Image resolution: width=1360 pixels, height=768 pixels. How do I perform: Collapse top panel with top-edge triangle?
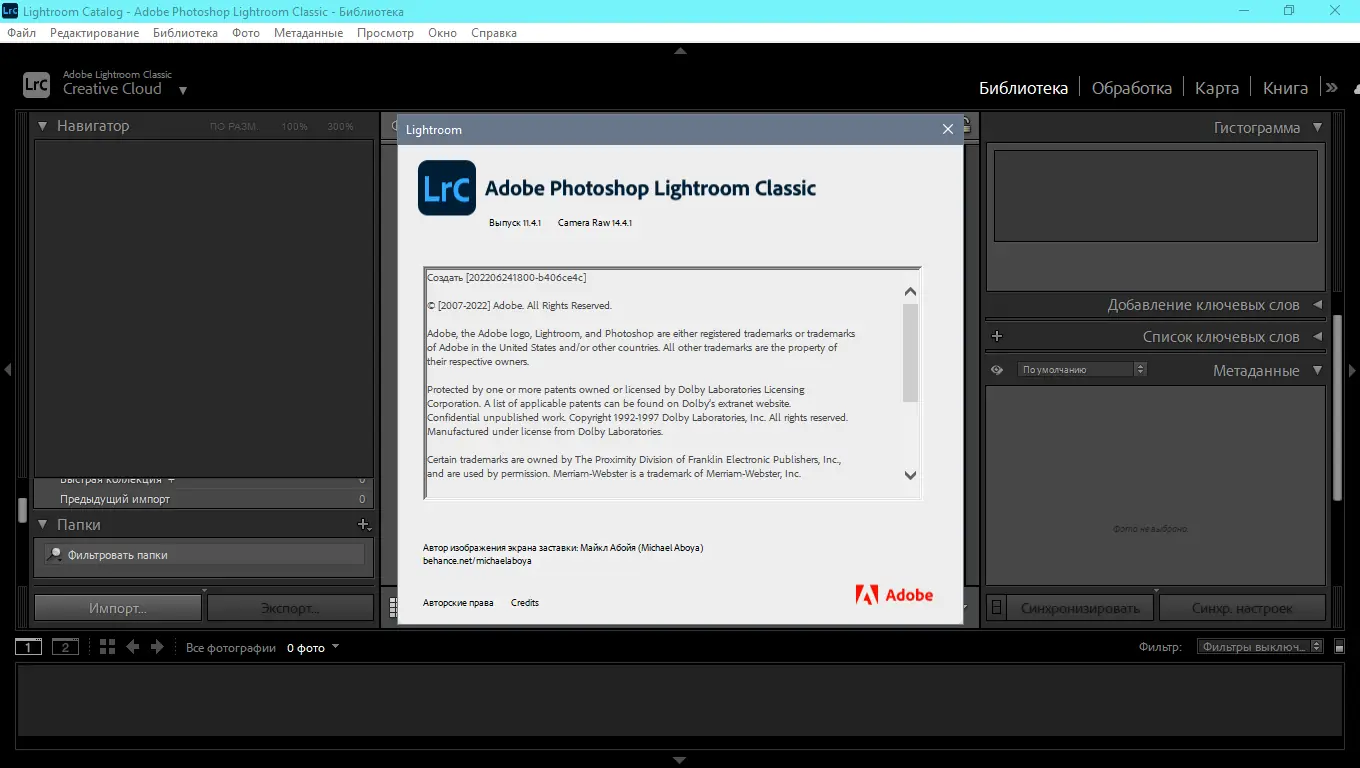tap(680, 51)
